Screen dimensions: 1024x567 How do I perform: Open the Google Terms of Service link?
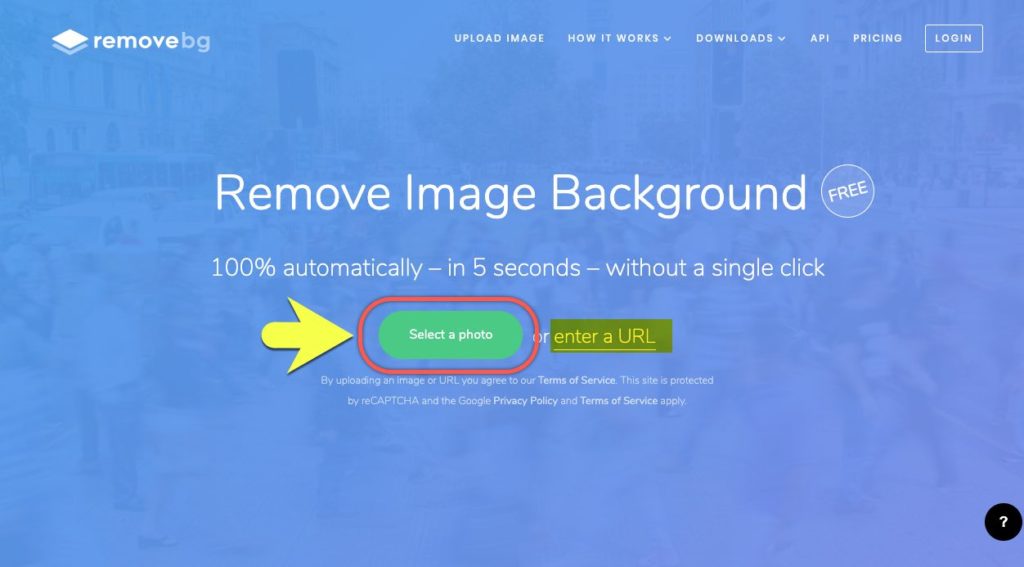point(618,401)
